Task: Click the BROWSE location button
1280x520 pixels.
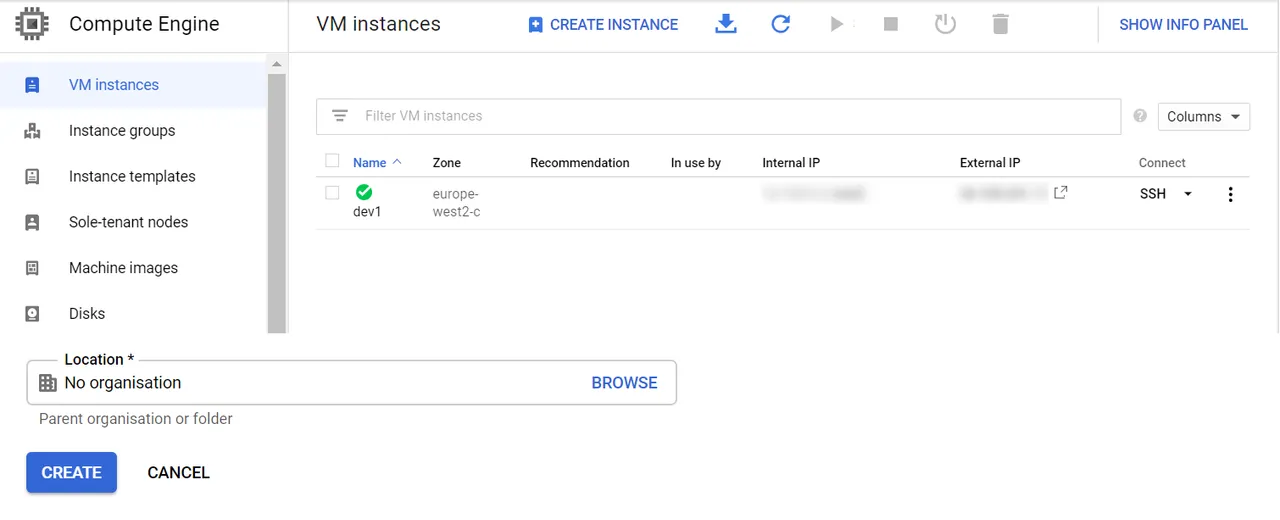Action: click(x=624, y=383)
